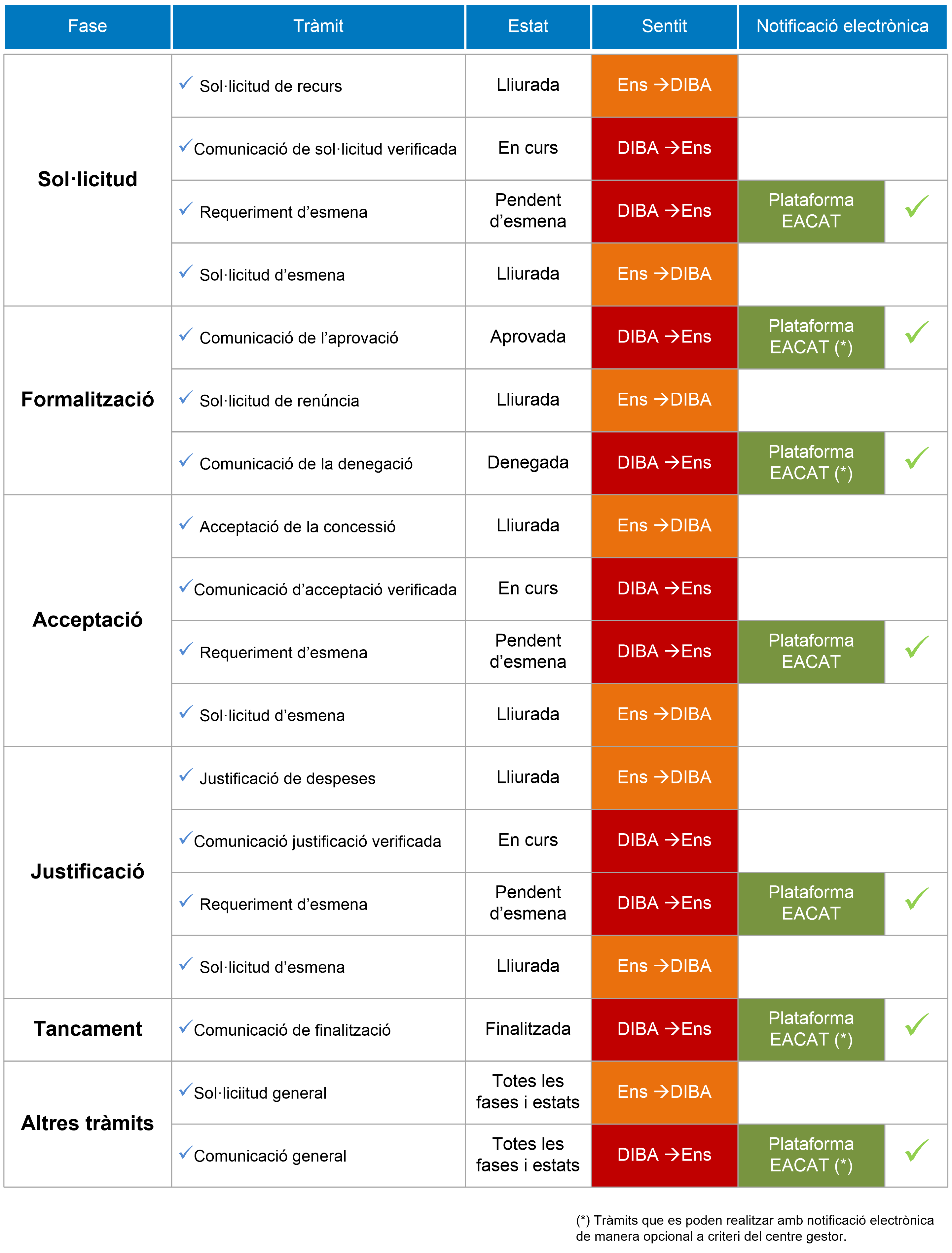Screen dimensions: 952x1253
Task: Click green checkmark in Aprovada notification row
Action: 916,332
